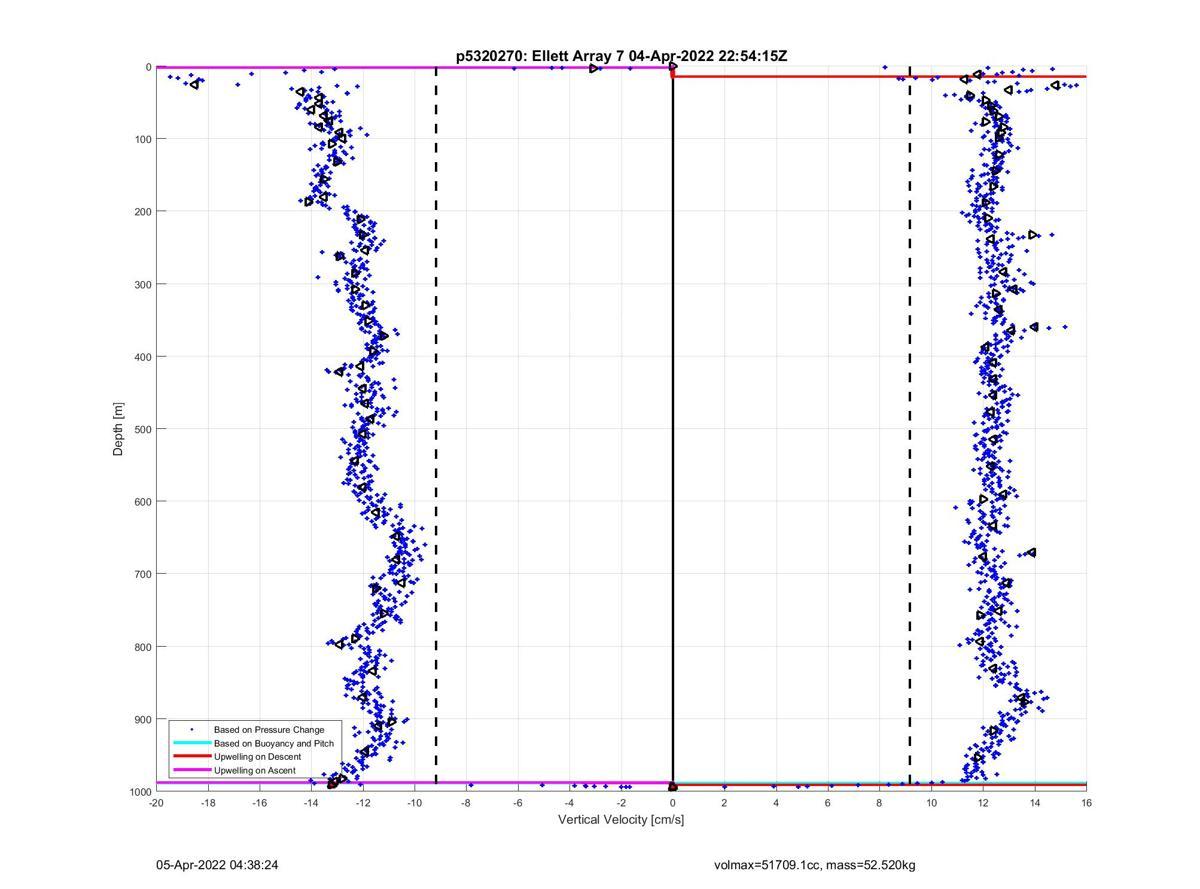
Task: Click legend entry 'Upwelling on Descent'
Action: (x=255, y=757)
